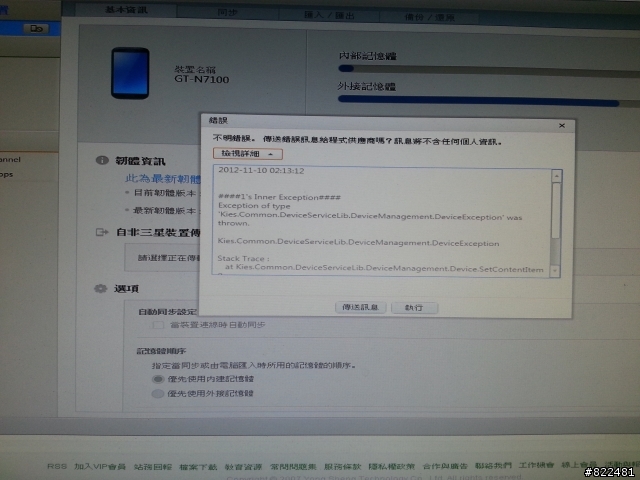Screen dimensions: 640x480
Task: Click the timestamp 2012-11-10 02:13:12
Action: click(261, 171)
